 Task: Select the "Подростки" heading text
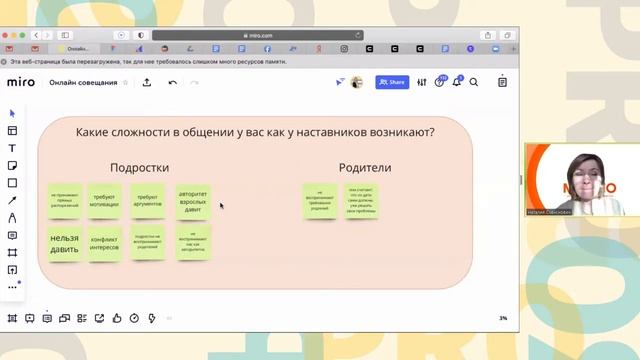140,168
